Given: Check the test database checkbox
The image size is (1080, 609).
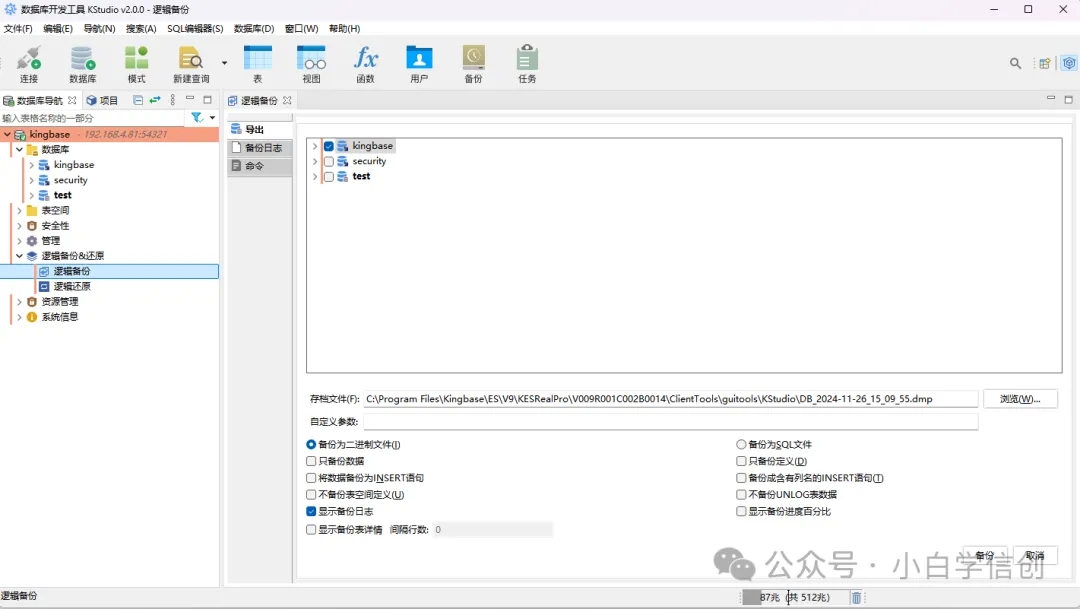Looking at the screenshot, I should pos(329,176).
